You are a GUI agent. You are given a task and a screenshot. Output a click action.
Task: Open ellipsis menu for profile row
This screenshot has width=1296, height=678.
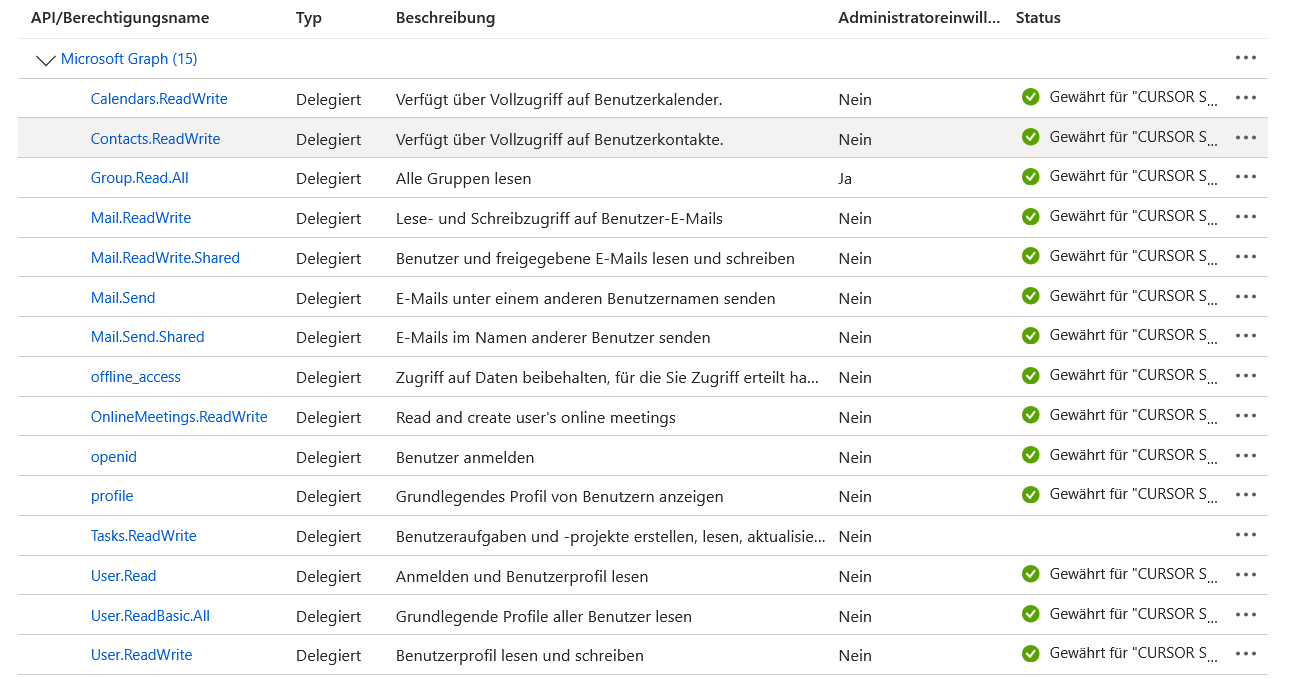click(x=1245, y=494)
